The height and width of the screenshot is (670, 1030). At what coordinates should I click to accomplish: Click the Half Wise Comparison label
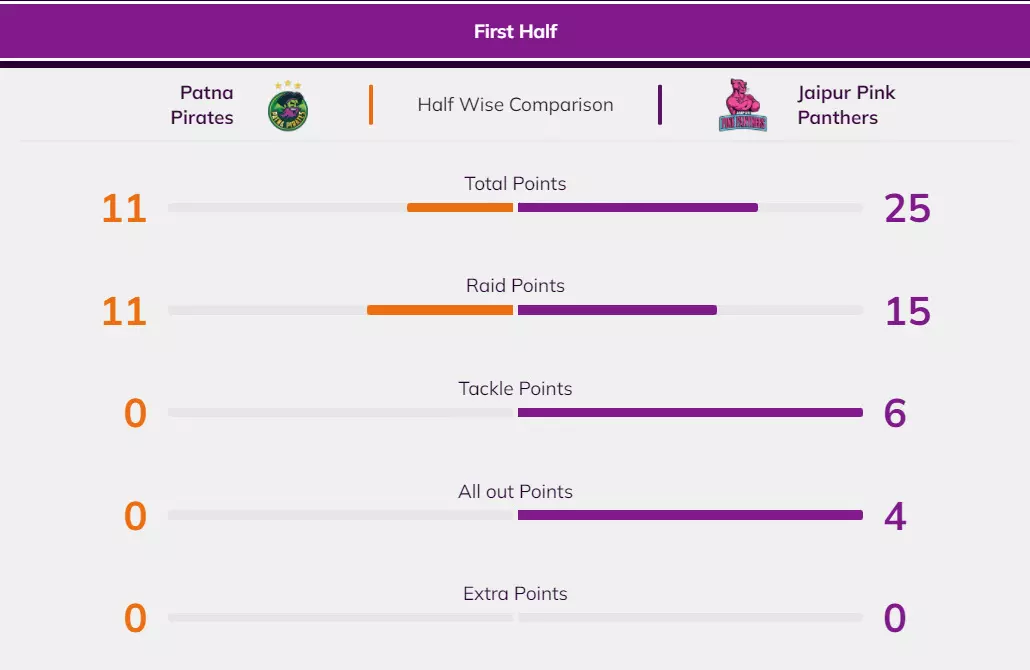[x=515, y=105]
